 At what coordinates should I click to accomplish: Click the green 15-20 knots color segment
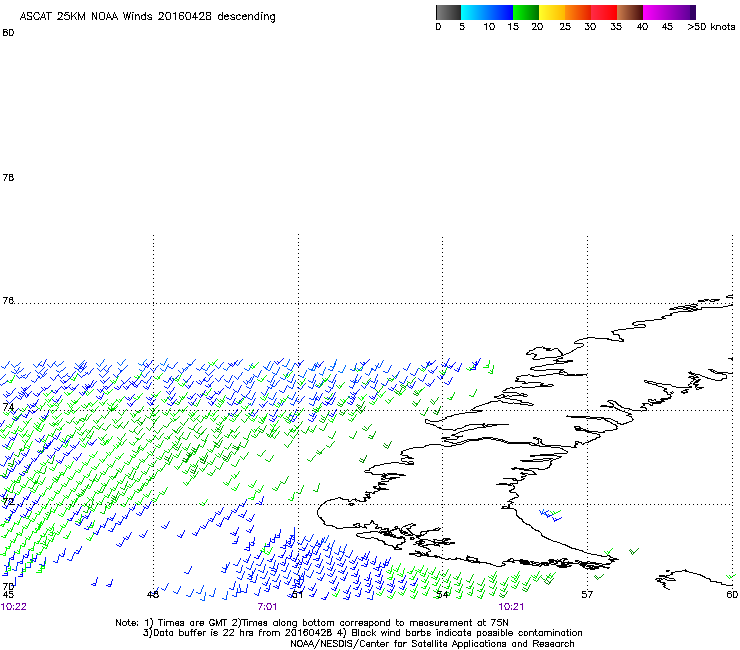pos(526,12)
